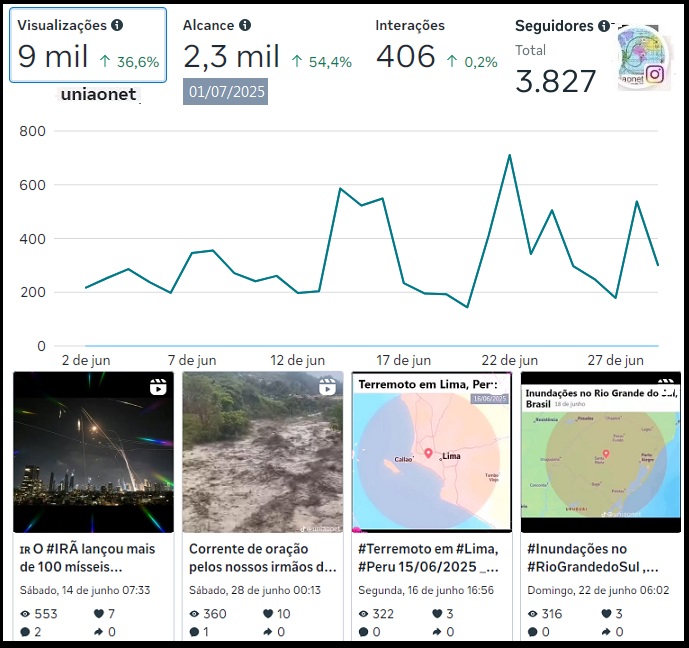
Task: Click the Reels icon on Irã missiles thumbnail
Action: pyautogui.click(x=158, y=388)
